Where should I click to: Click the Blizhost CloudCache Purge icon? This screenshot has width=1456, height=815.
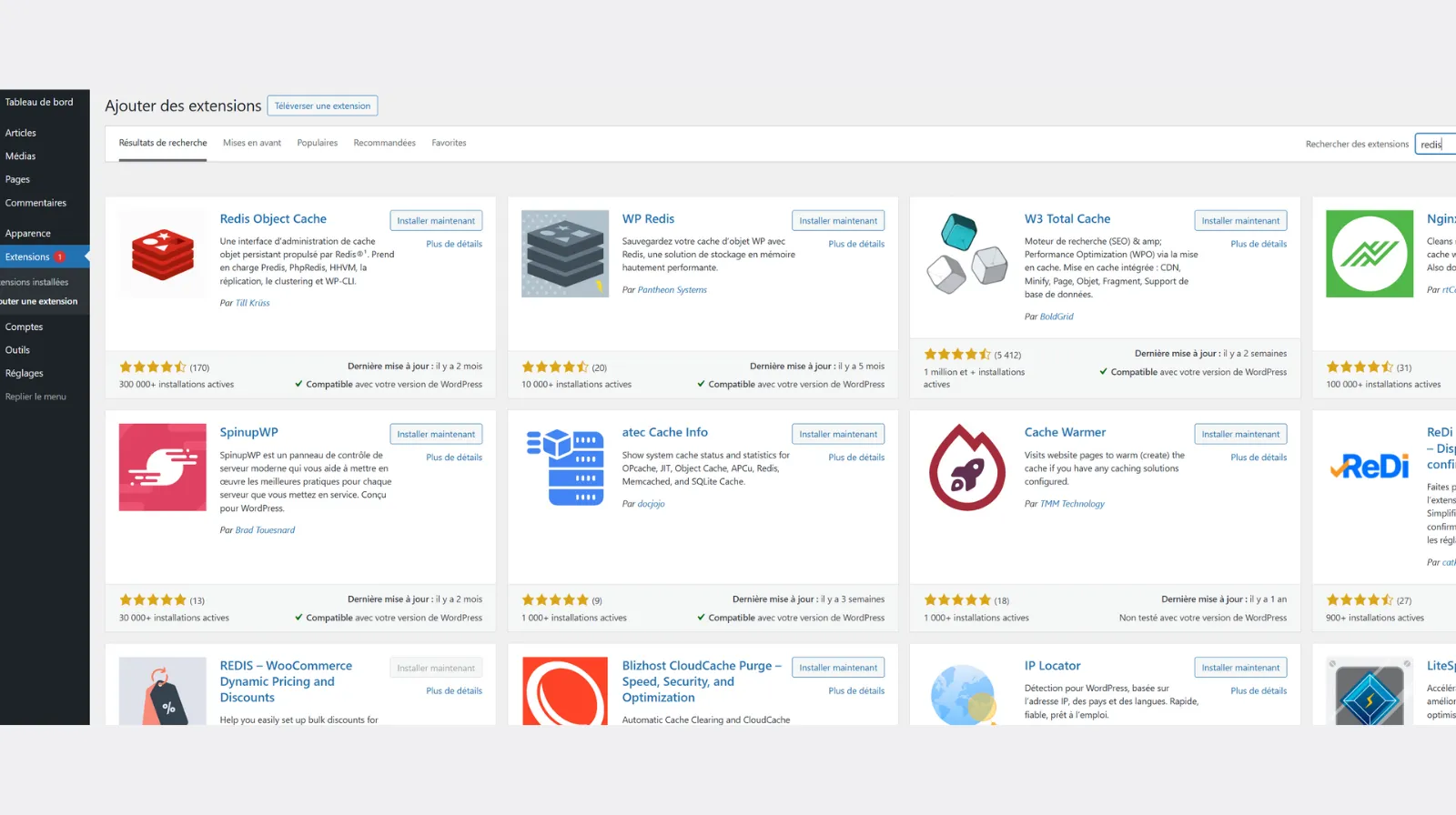(x=564, y=690)
